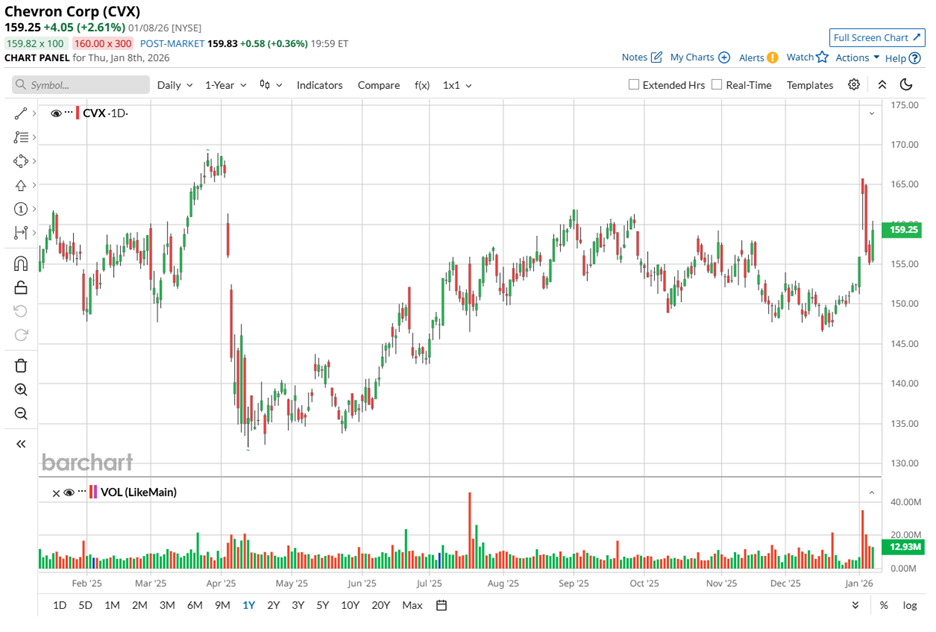Toggle CVX series visibility eye
Screen dimensions: 936x632
pyautogui.click(x=56, y=113)
